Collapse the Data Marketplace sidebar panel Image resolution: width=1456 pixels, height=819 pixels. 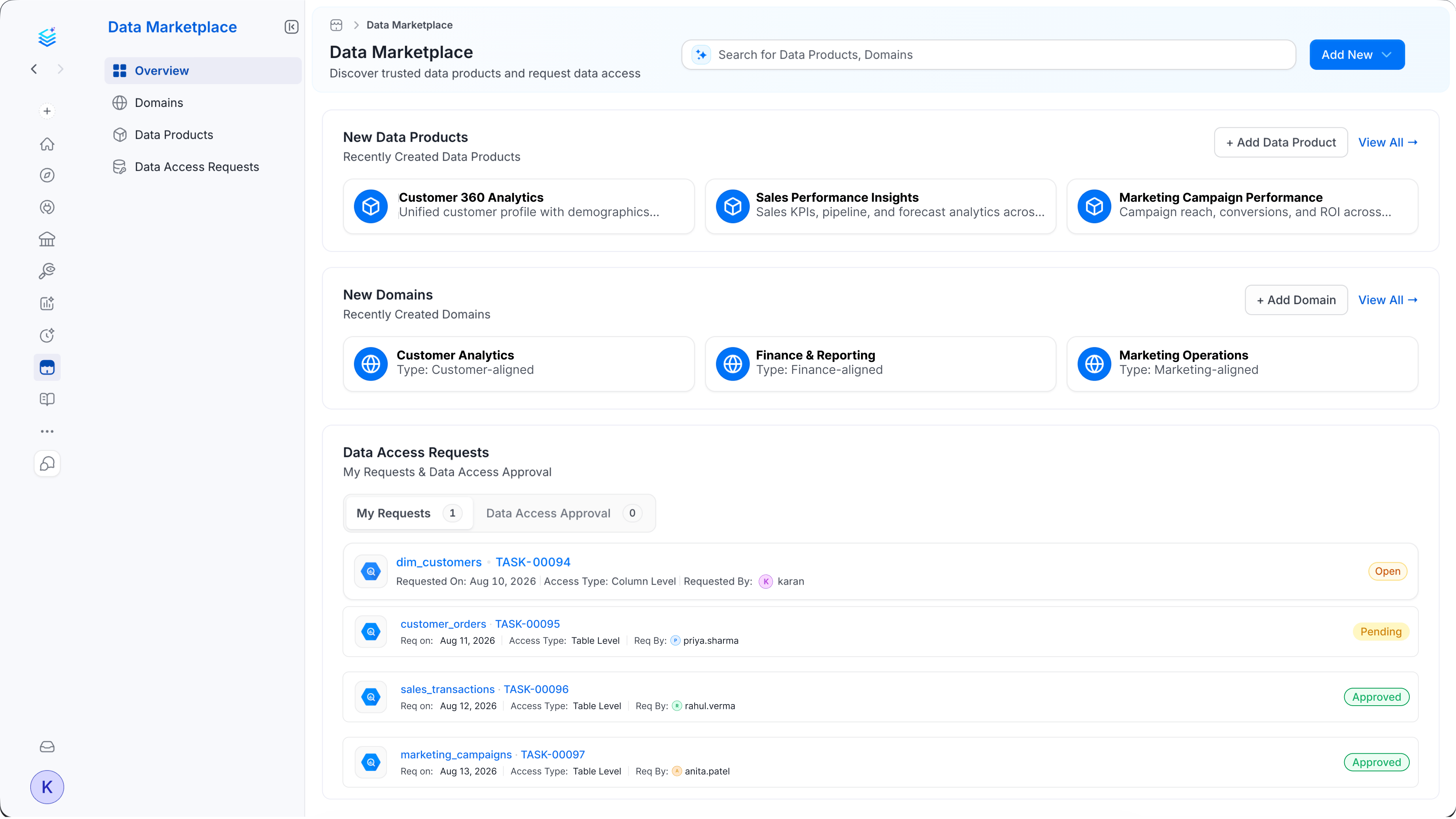pyautogui.click(x=291, y=27)
